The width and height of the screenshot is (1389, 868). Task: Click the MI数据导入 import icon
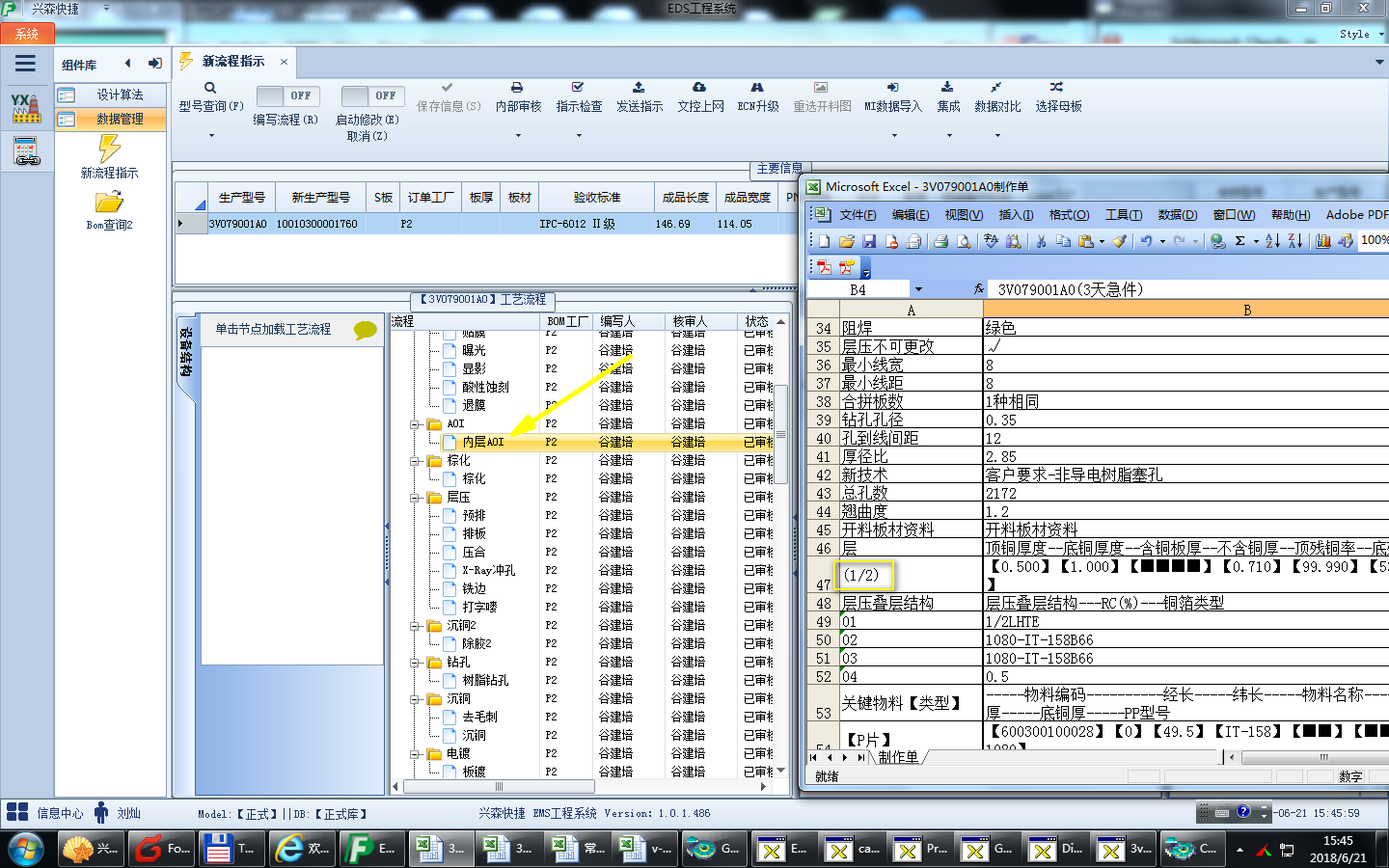click(893, 87)
